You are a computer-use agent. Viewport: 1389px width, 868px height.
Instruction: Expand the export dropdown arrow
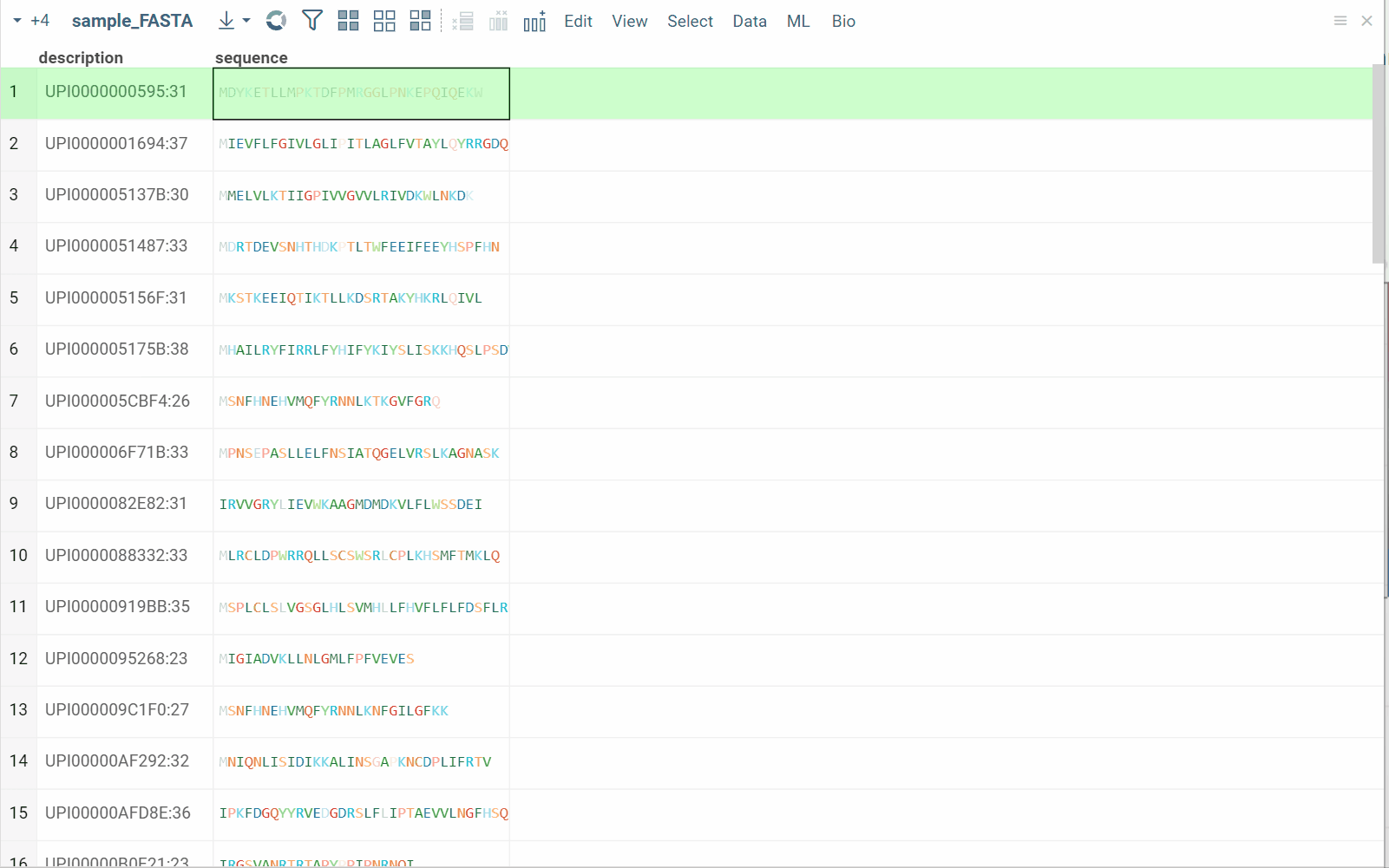[x=247, y=21]
